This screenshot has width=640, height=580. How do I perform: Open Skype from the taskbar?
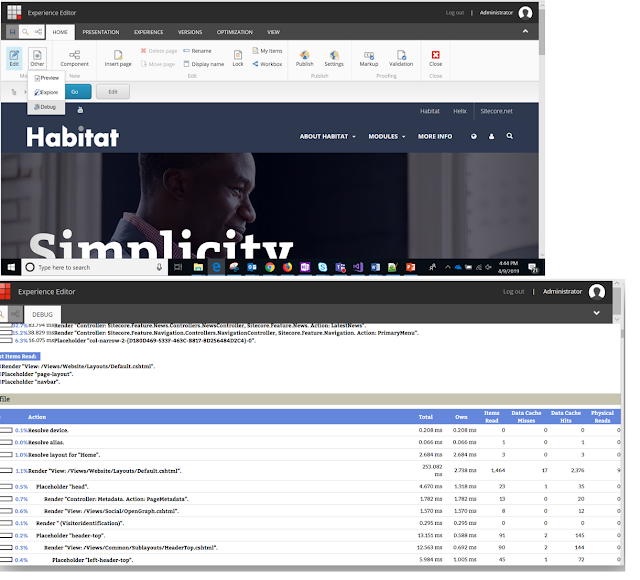322,267
